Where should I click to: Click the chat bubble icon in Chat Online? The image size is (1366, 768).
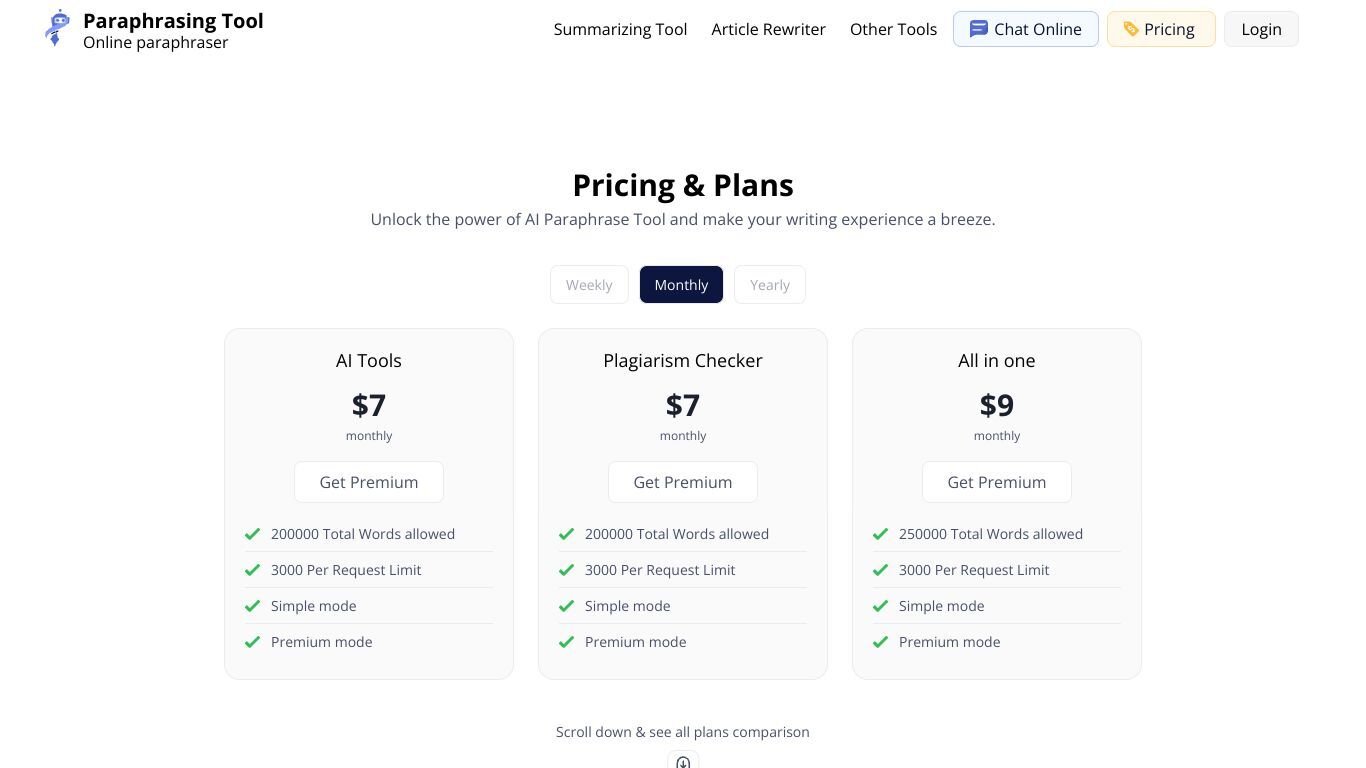coord(978,29)
